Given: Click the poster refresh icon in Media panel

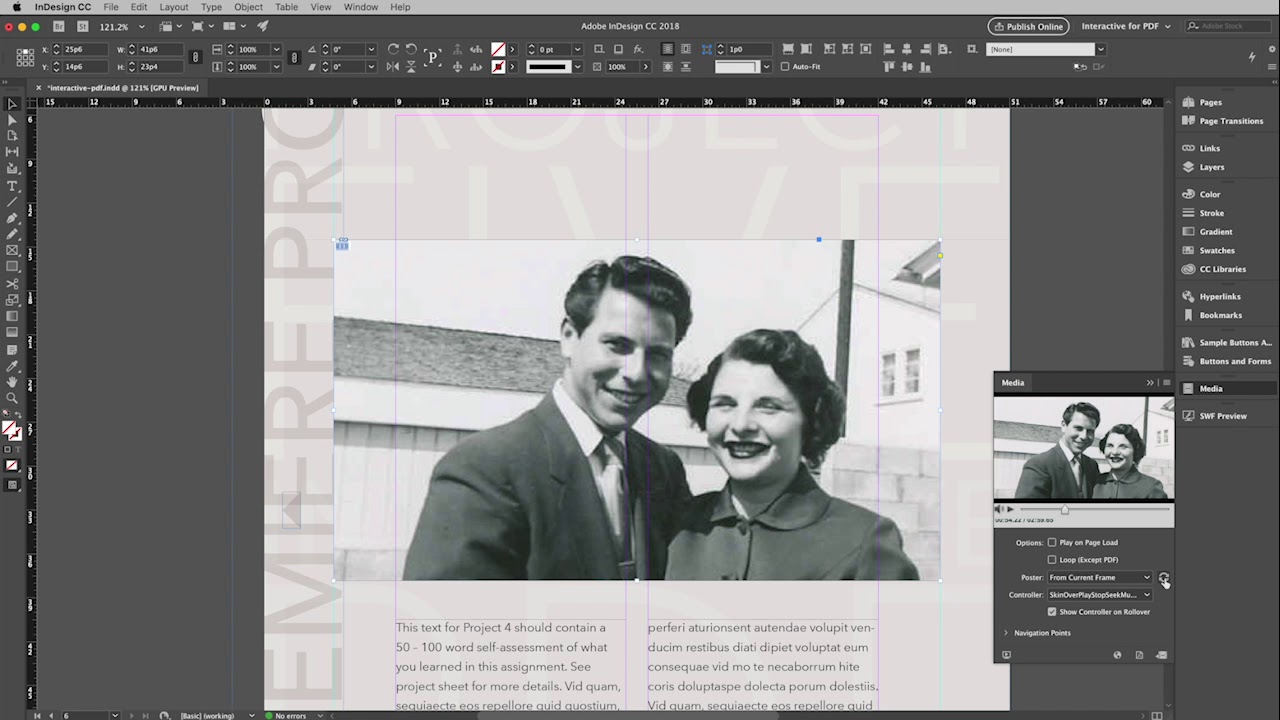Looking at the screenshot, I should pos(1163,577).
